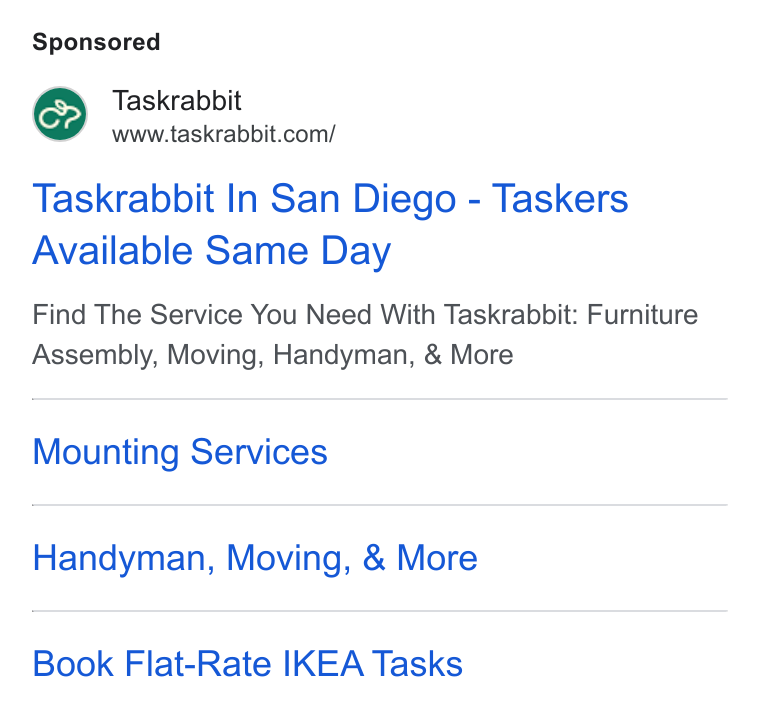Open the Taskrabbit In San Diego headline
This screenshot has height=716, width=760.
pyautogui.click(x=330, y=224)
